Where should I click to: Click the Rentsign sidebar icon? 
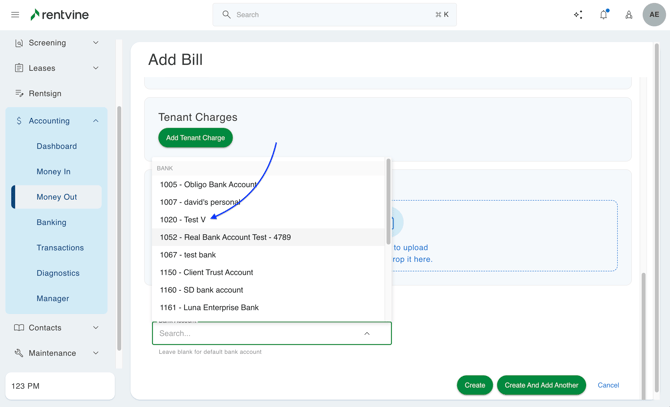pos(19,93)
